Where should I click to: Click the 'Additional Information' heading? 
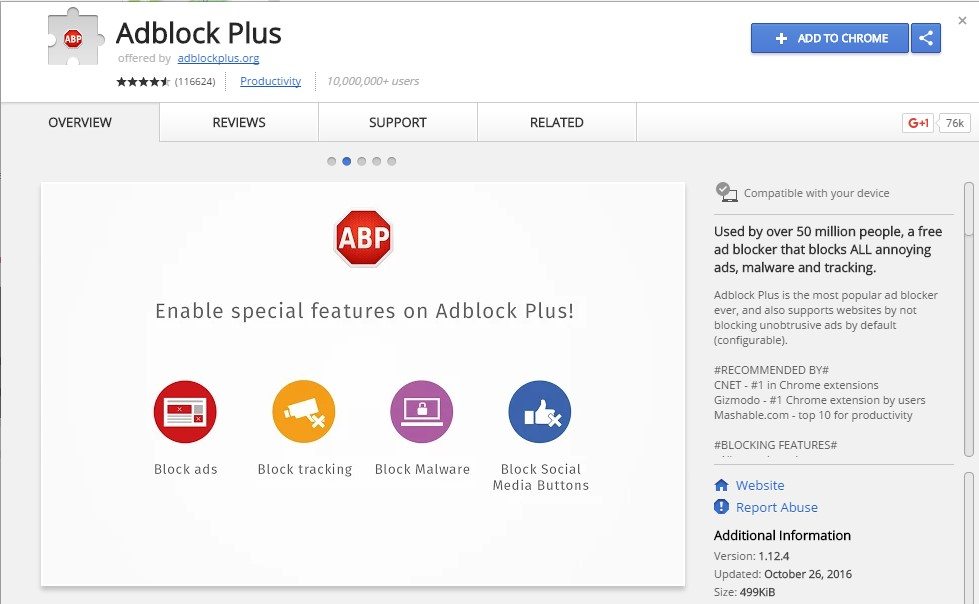click(x=782, y=535)
